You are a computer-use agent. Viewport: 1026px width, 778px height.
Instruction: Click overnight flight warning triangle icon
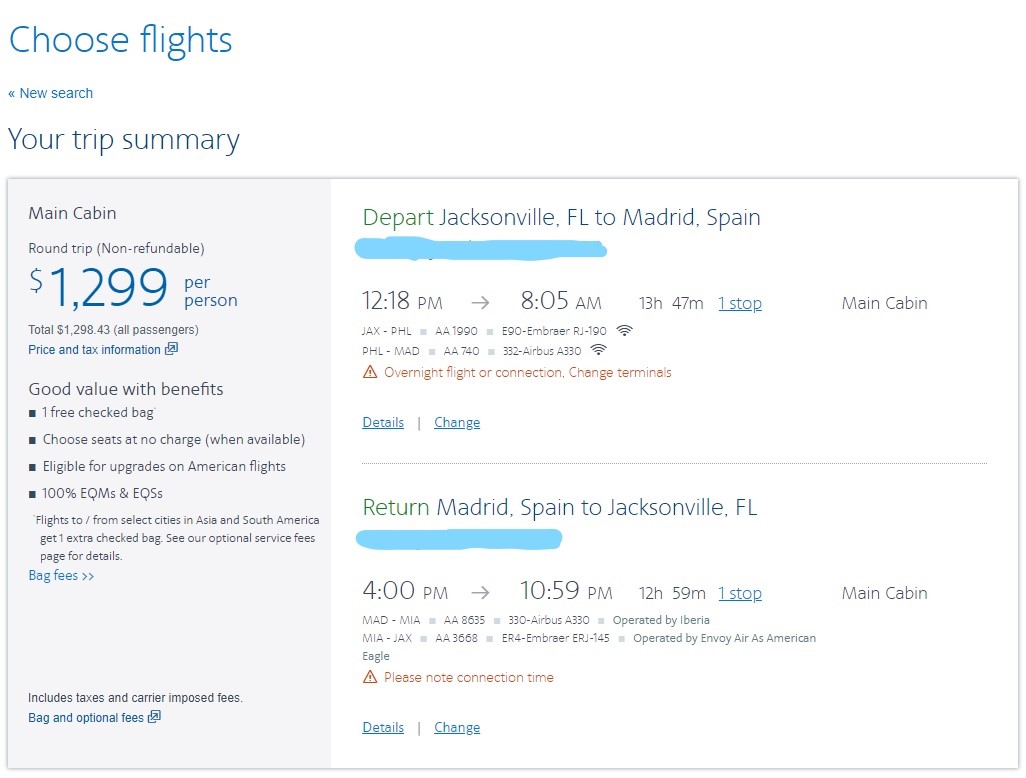(370, 372)
